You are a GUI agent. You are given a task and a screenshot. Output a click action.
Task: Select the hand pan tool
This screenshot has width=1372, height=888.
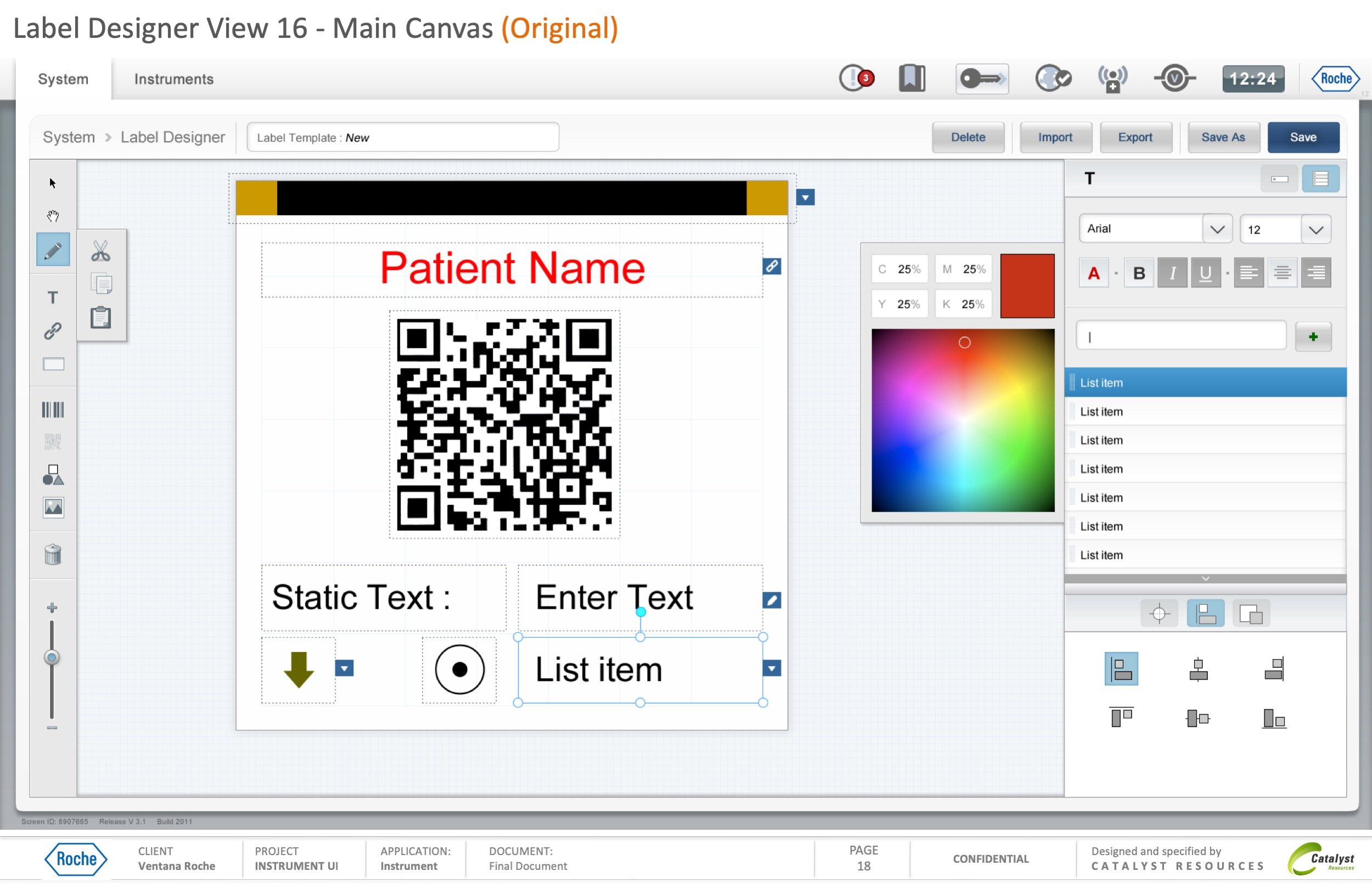53,216
